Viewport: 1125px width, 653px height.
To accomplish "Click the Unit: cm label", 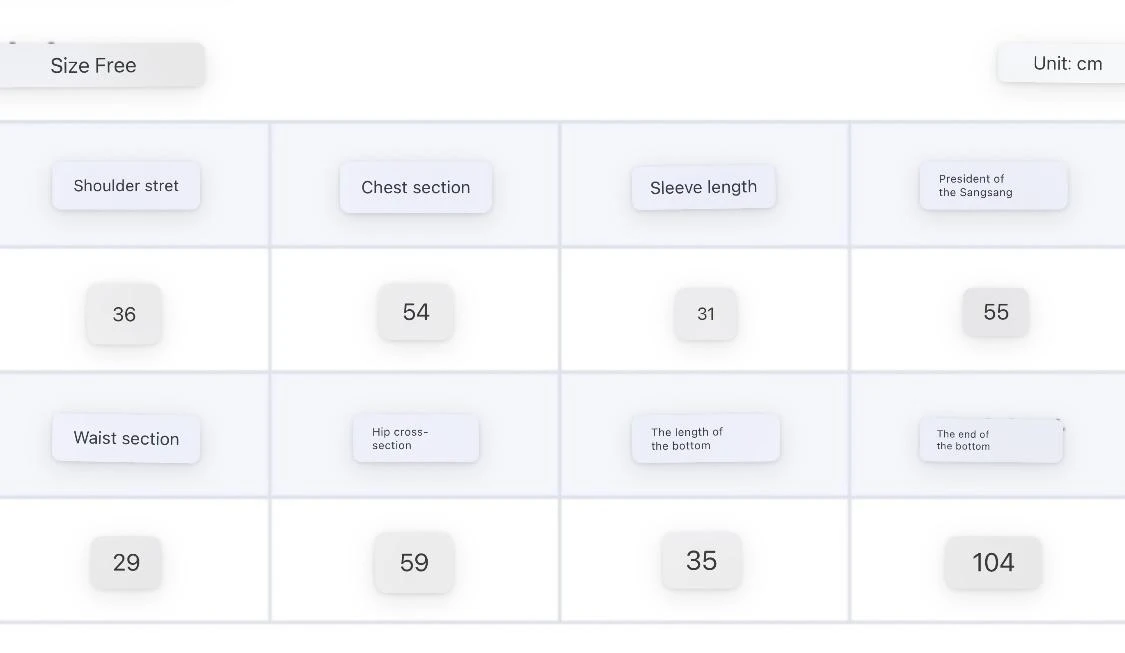I will (x=1067, y=64).
